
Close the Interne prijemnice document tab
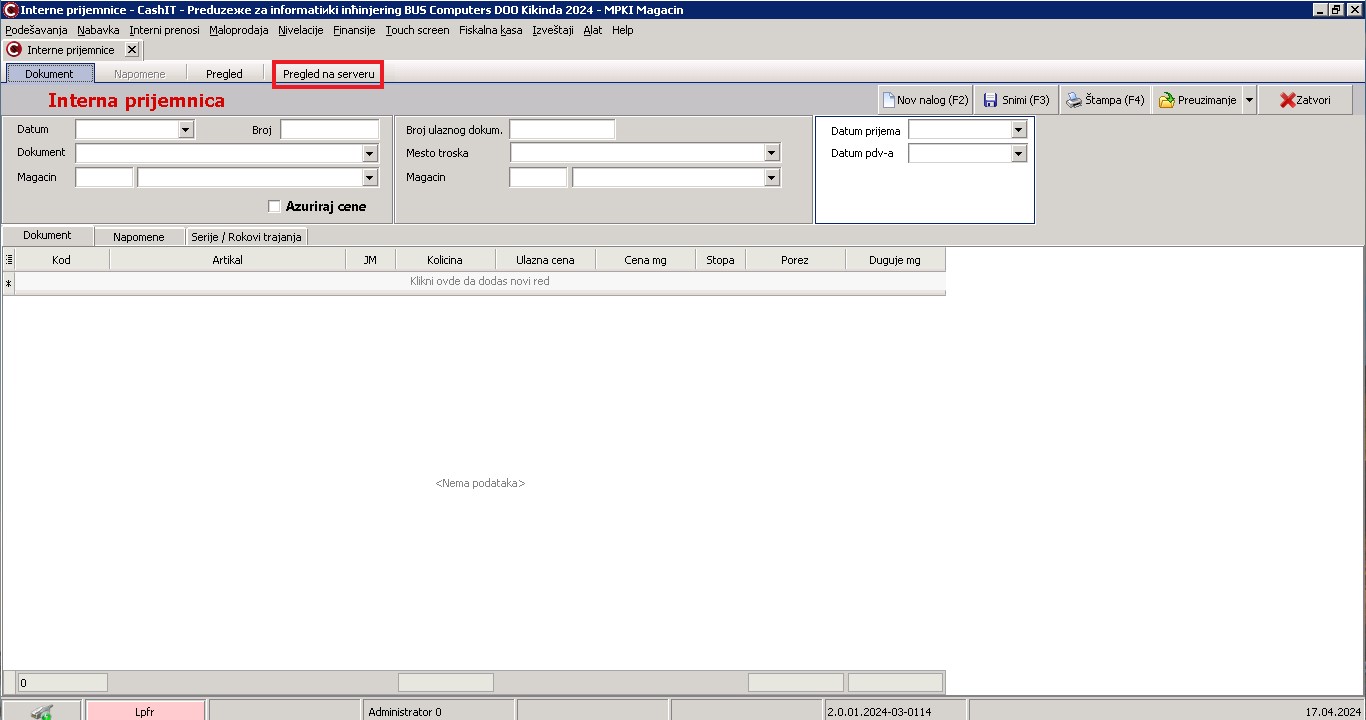point(132,50)
